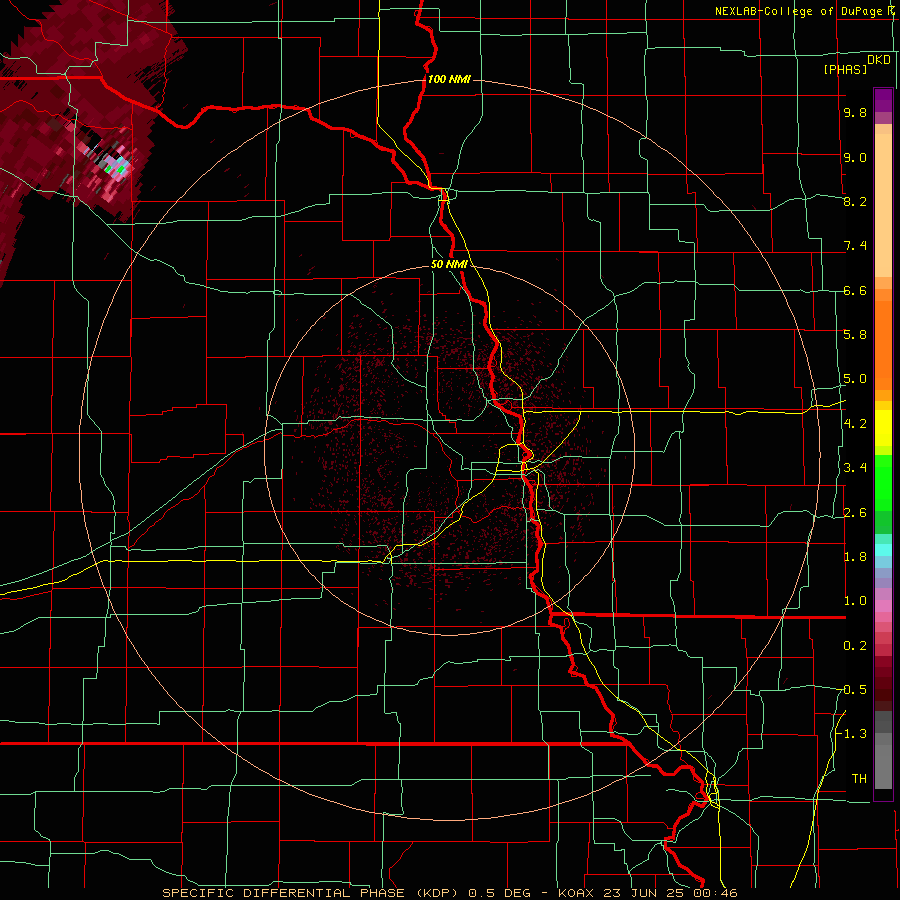Click the 7.4 legend value
Image resolution: width=900 pixels, height=900 pixels.
(855, 246)
